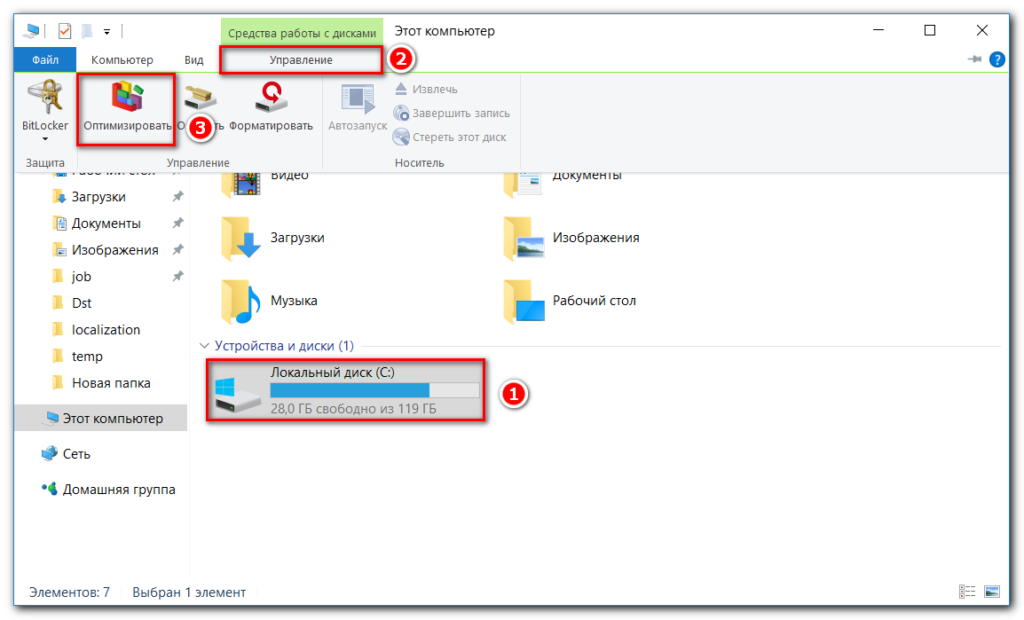Viewport: 1024px width, 620px height.
Task: Toggle ribbon pin icon next to help
Action: point(974,60)
